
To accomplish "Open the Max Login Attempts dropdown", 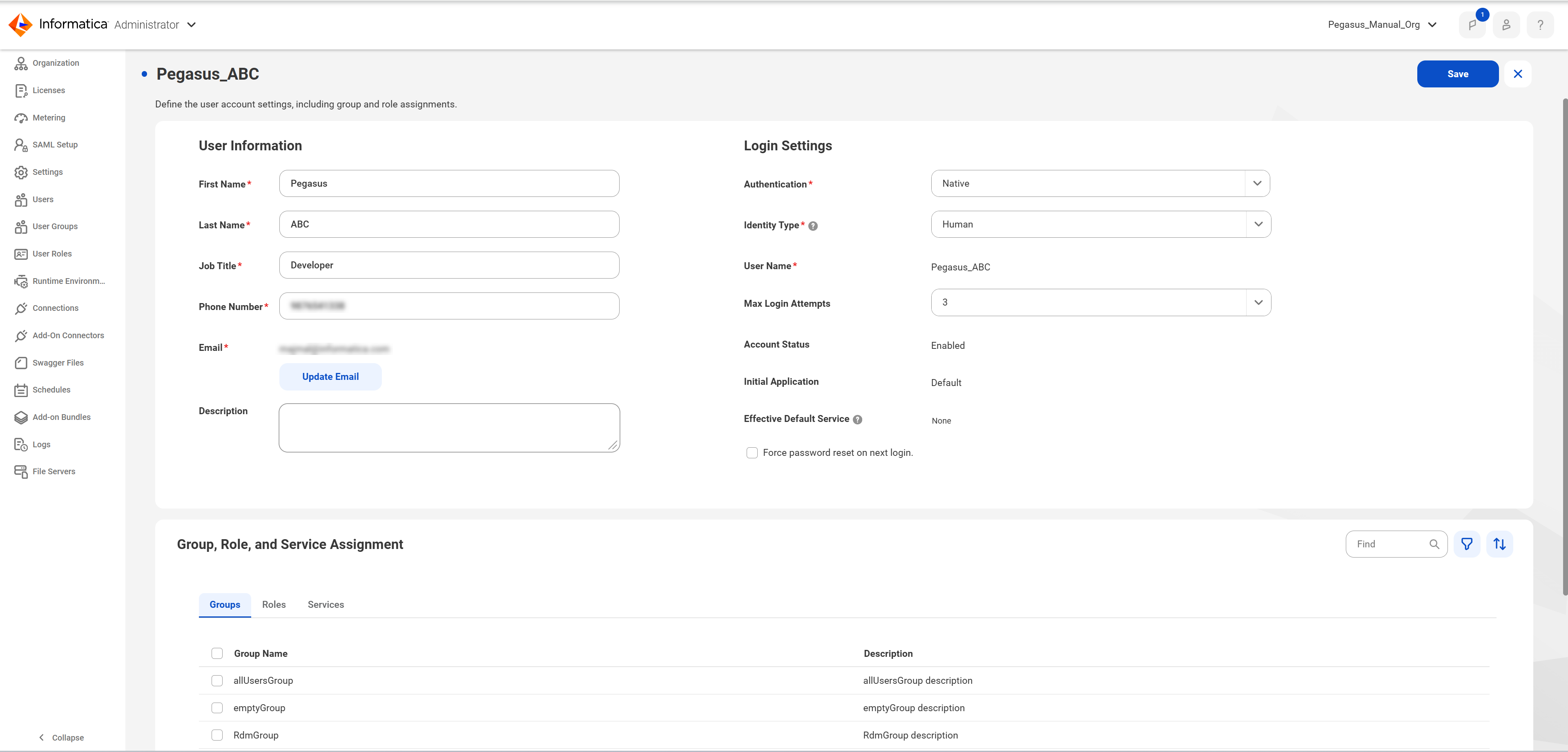I will pos(1100,302).
